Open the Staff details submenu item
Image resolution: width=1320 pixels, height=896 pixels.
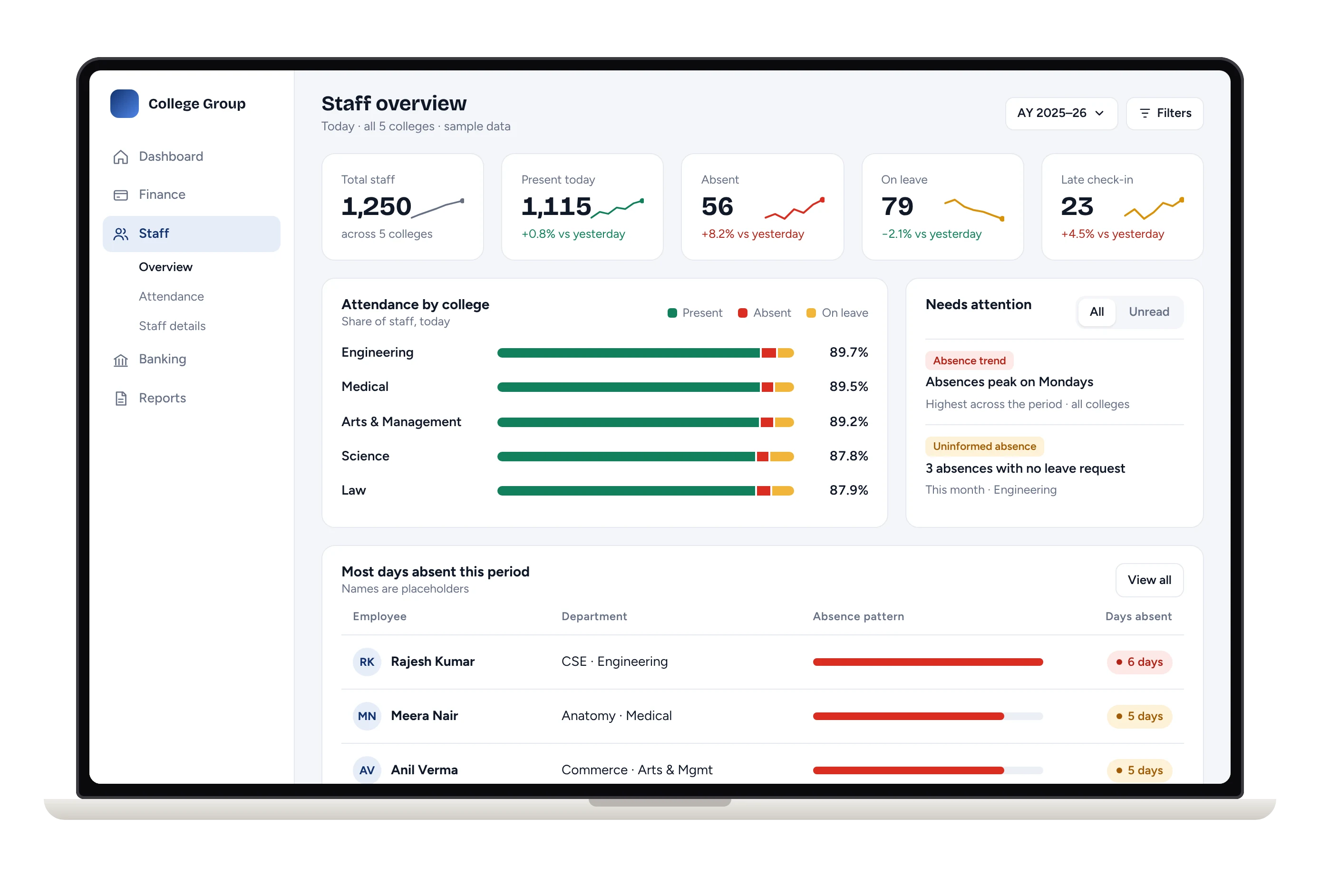(x=172, y=326)
